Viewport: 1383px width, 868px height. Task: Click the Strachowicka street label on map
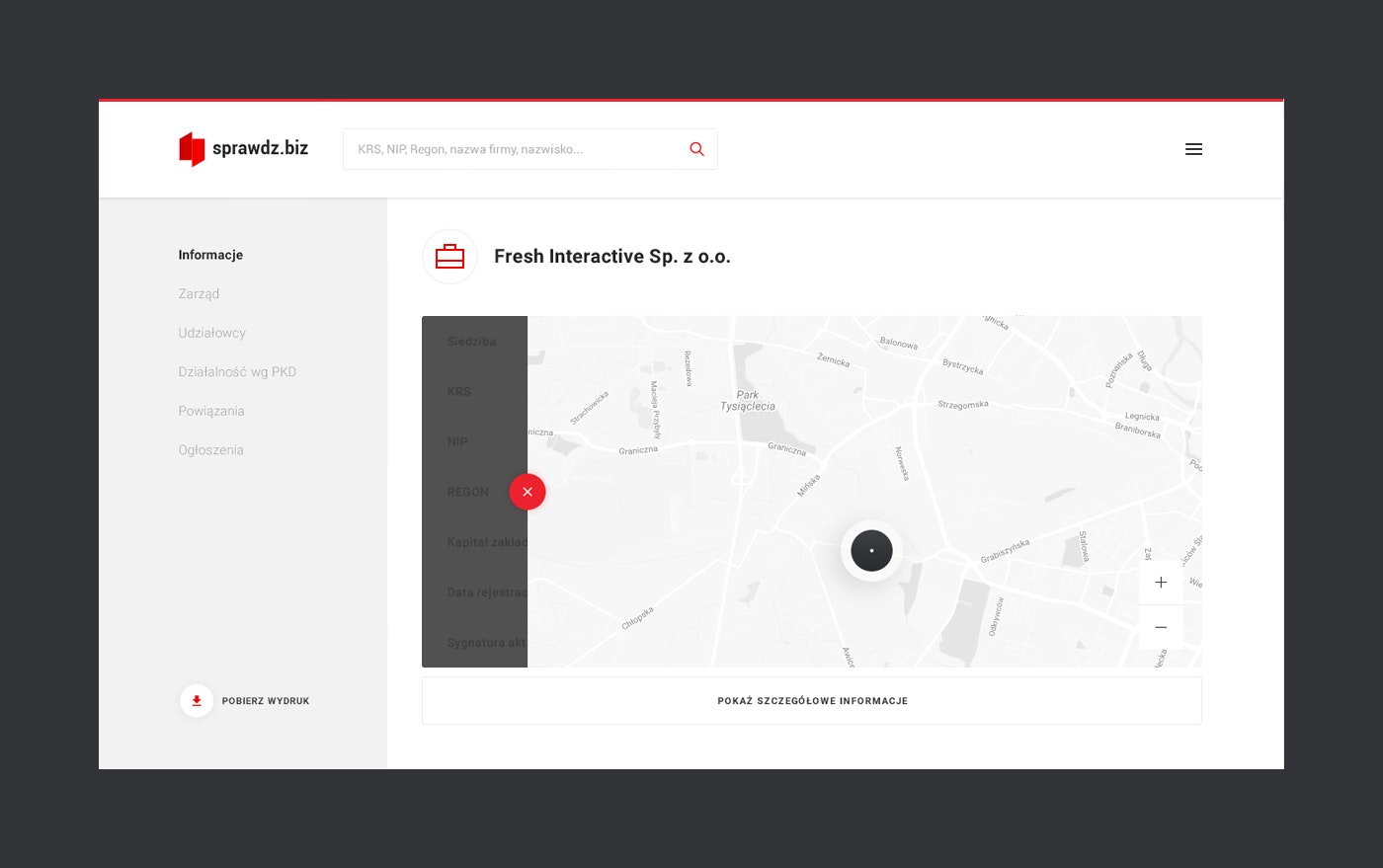590,408
